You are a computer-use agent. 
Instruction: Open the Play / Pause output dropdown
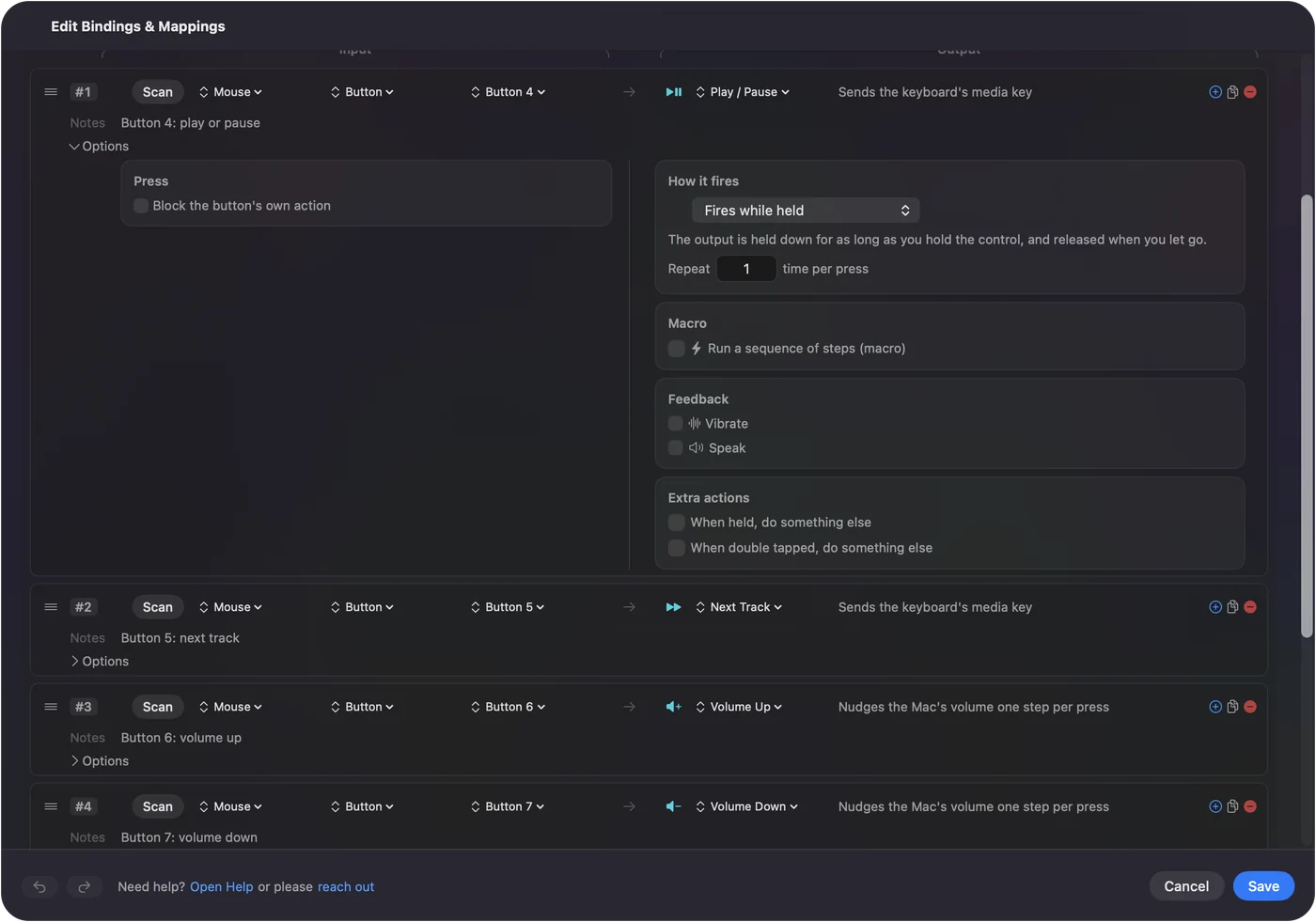[x=743, y=92]
